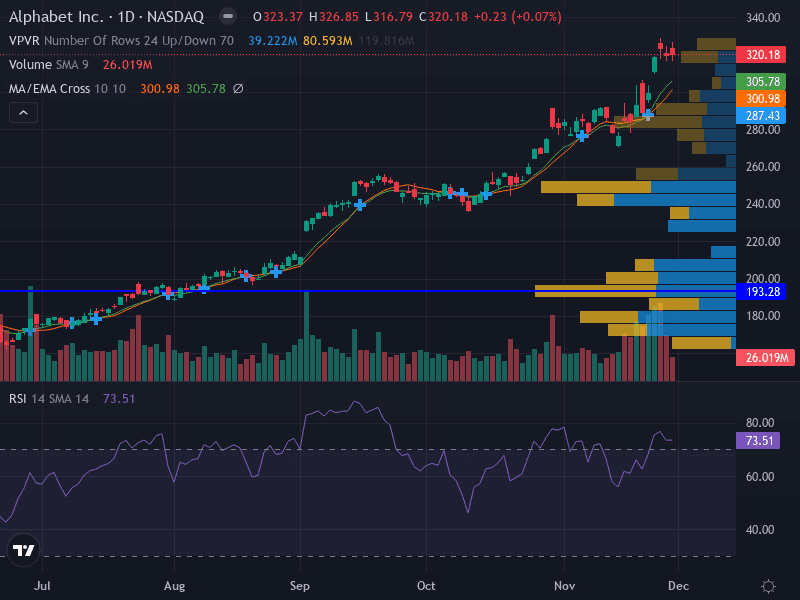The height and width of the screenshot is (600, 800).
Task: Select the Alphabet Inc. symbol title
Action: (x=107, y=17)
